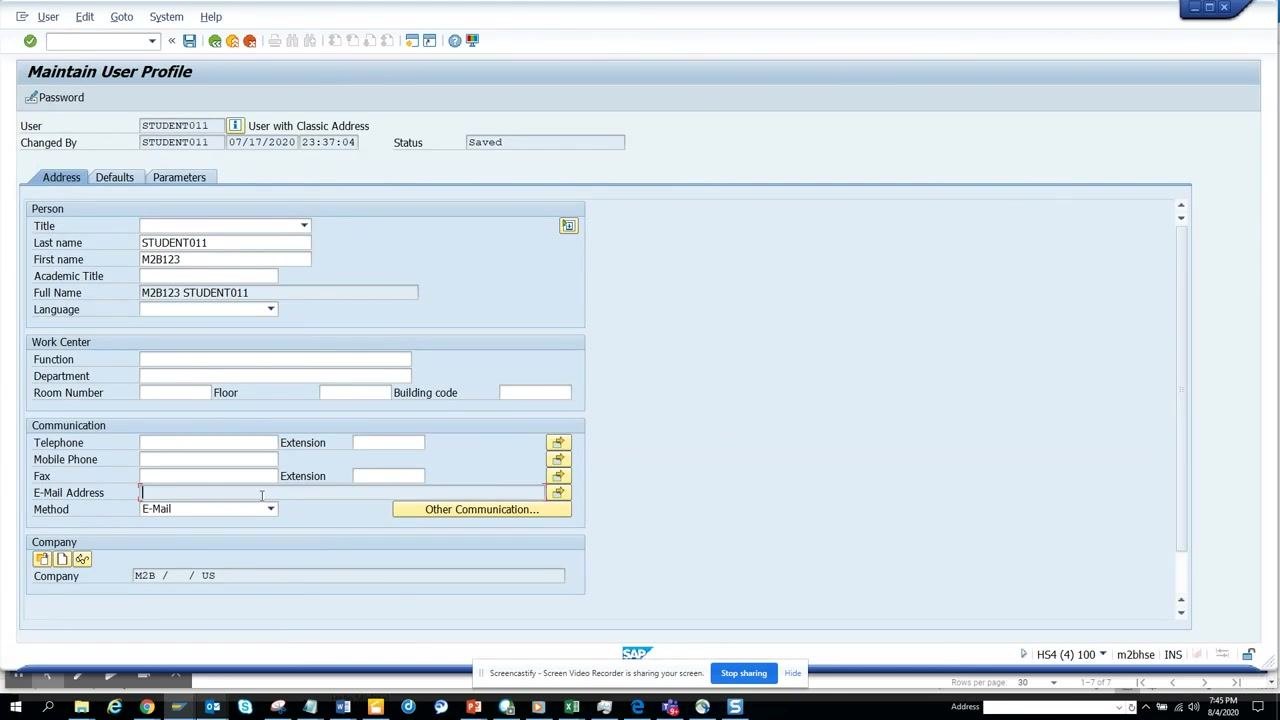
Task: Click the Mobile Phone input field
Action: tap(209, 460)
